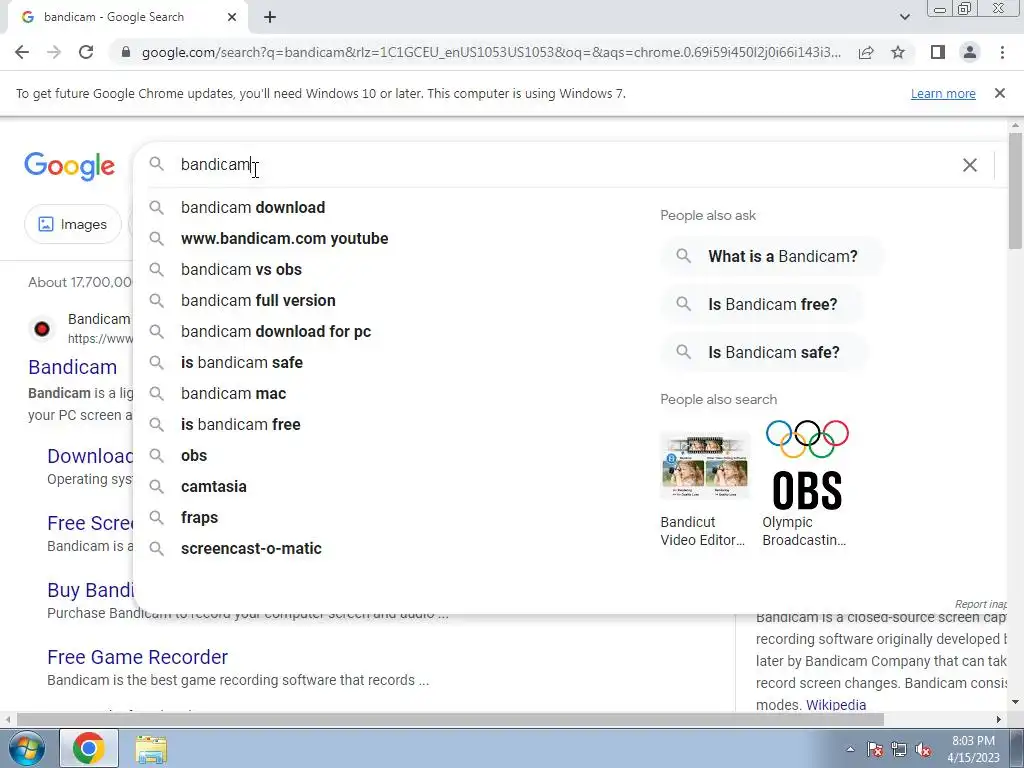The image size is (1024, 768).
Task: Open the Windows Start button
Action: point(25,748)
